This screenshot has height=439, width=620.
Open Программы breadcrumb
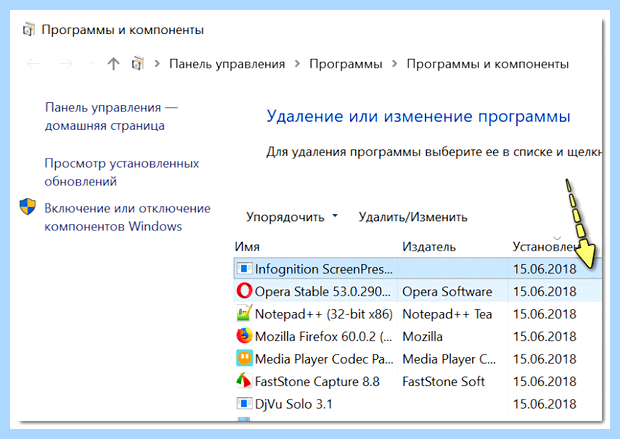pyautogui.click(x=346, y=64)
